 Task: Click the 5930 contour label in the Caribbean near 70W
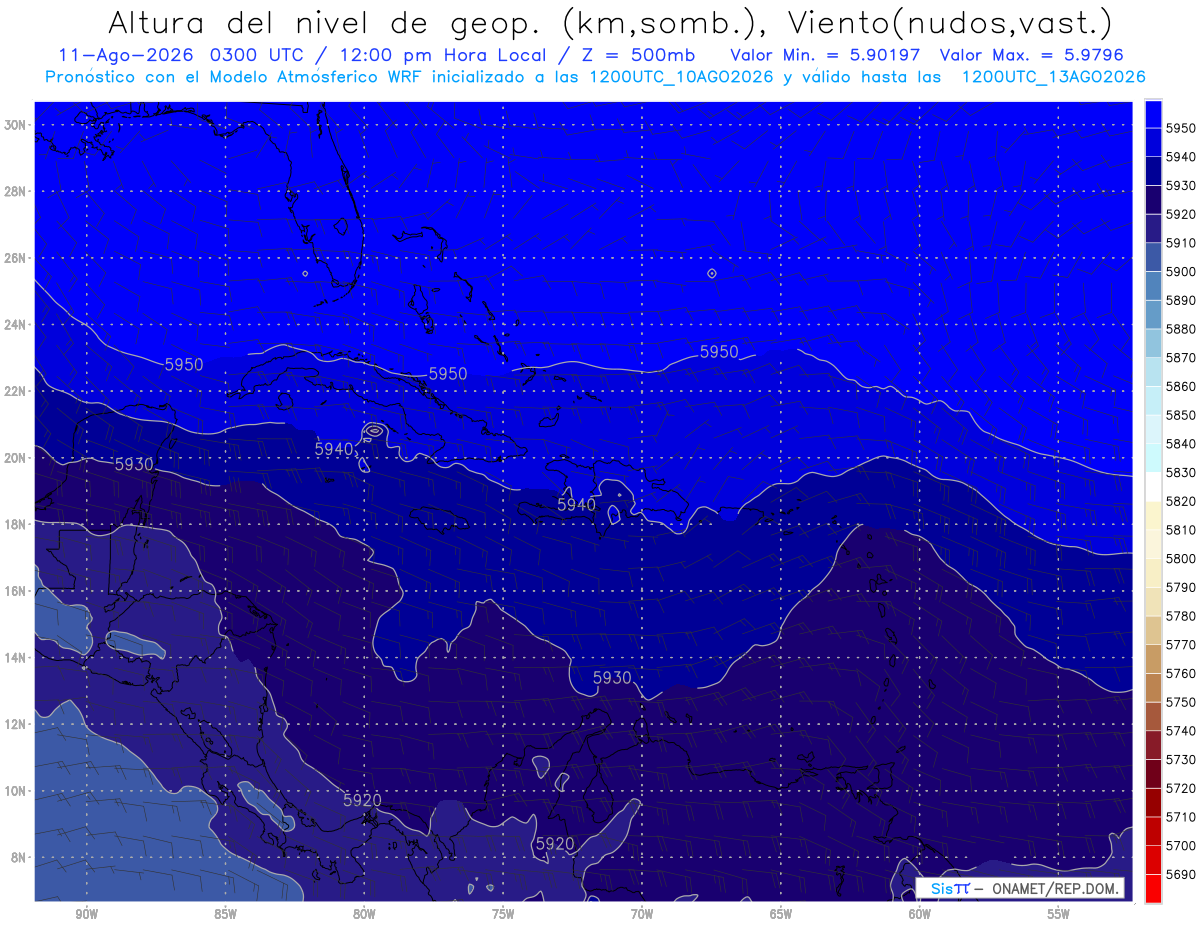click(x=612, y=678)
